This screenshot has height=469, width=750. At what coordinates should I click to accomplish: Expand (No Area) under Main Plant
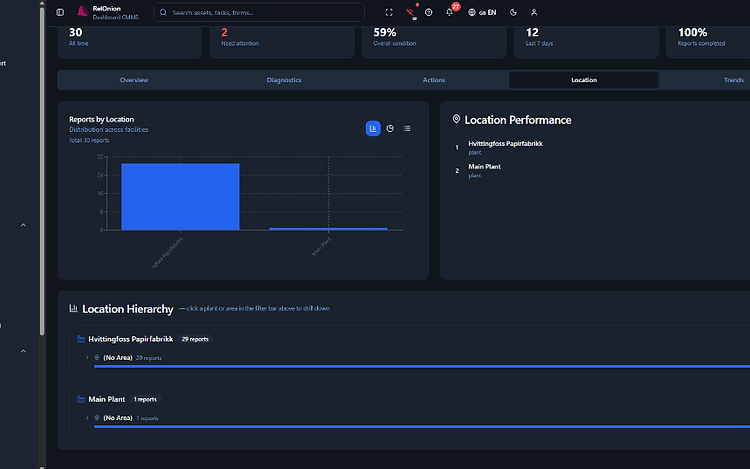(87, 418)
